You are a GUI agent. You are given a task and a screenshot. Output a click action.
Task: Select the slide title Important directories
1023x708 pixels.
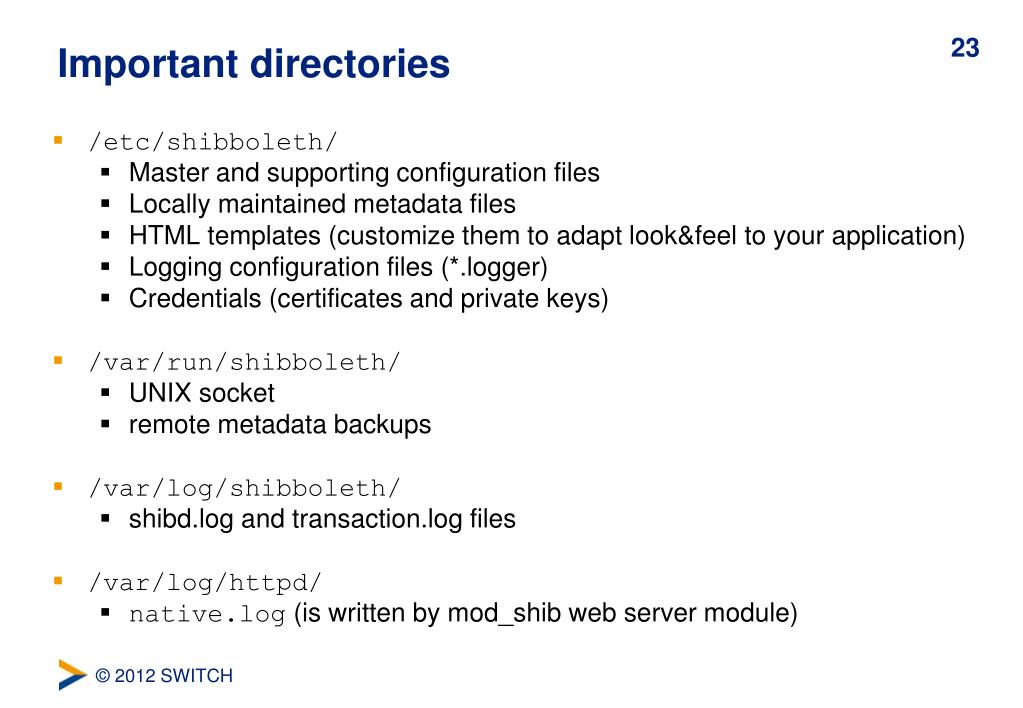click(x=254, y=64)
